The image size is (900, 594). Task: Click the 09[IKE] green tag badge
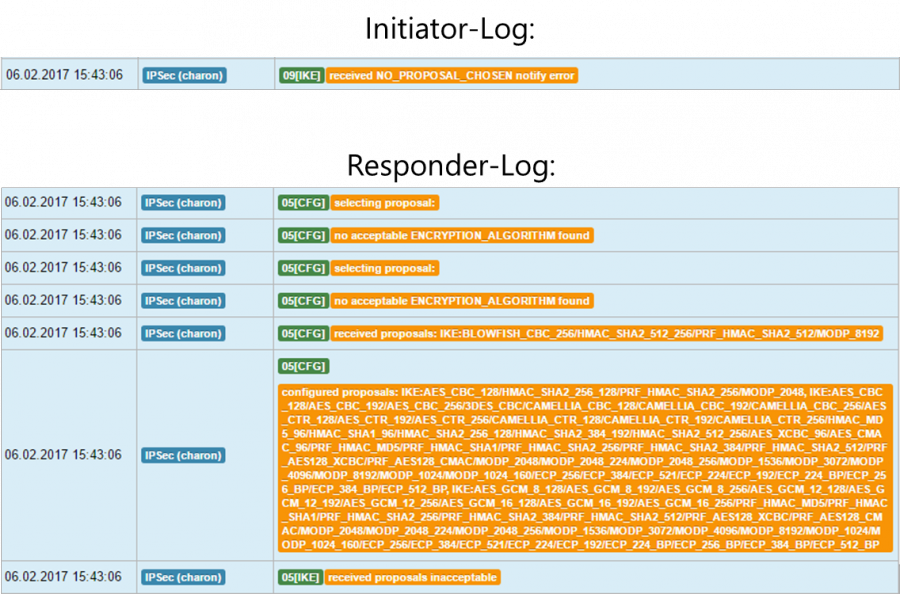[301, 75]
